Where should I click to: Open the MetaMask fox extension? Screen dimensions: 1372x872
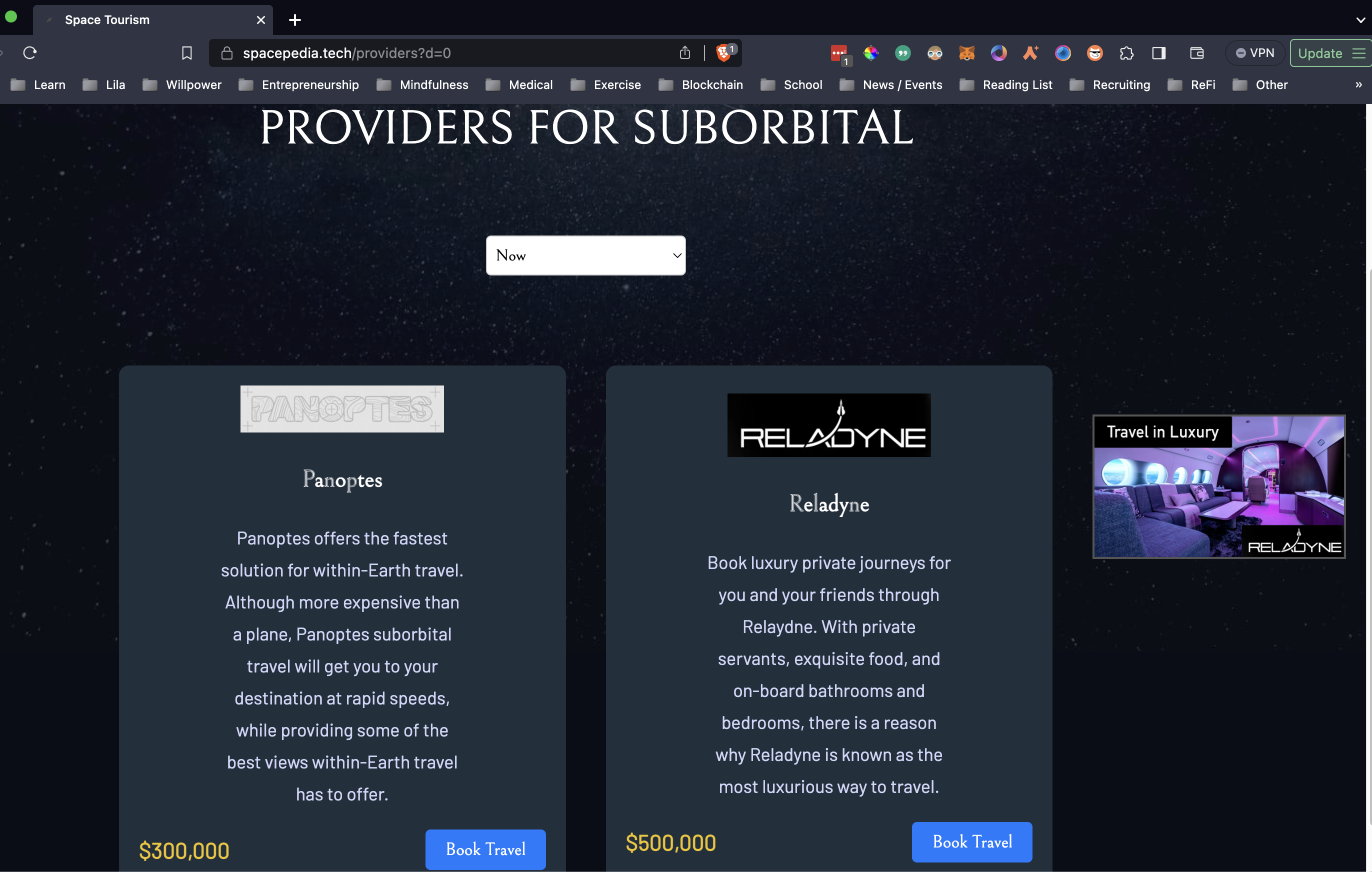pyautogui.click(x=966, y=53)
